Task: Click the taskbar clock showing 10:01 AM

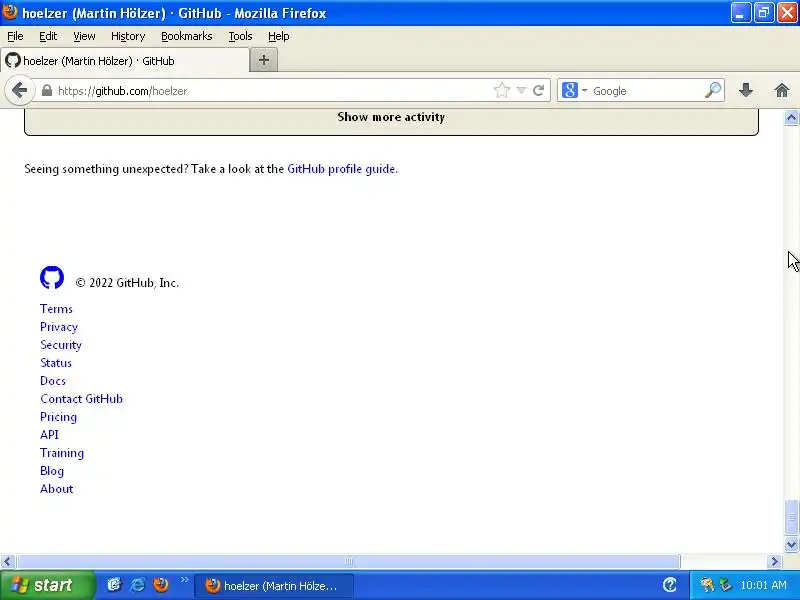Action: [x=763, y=585]
